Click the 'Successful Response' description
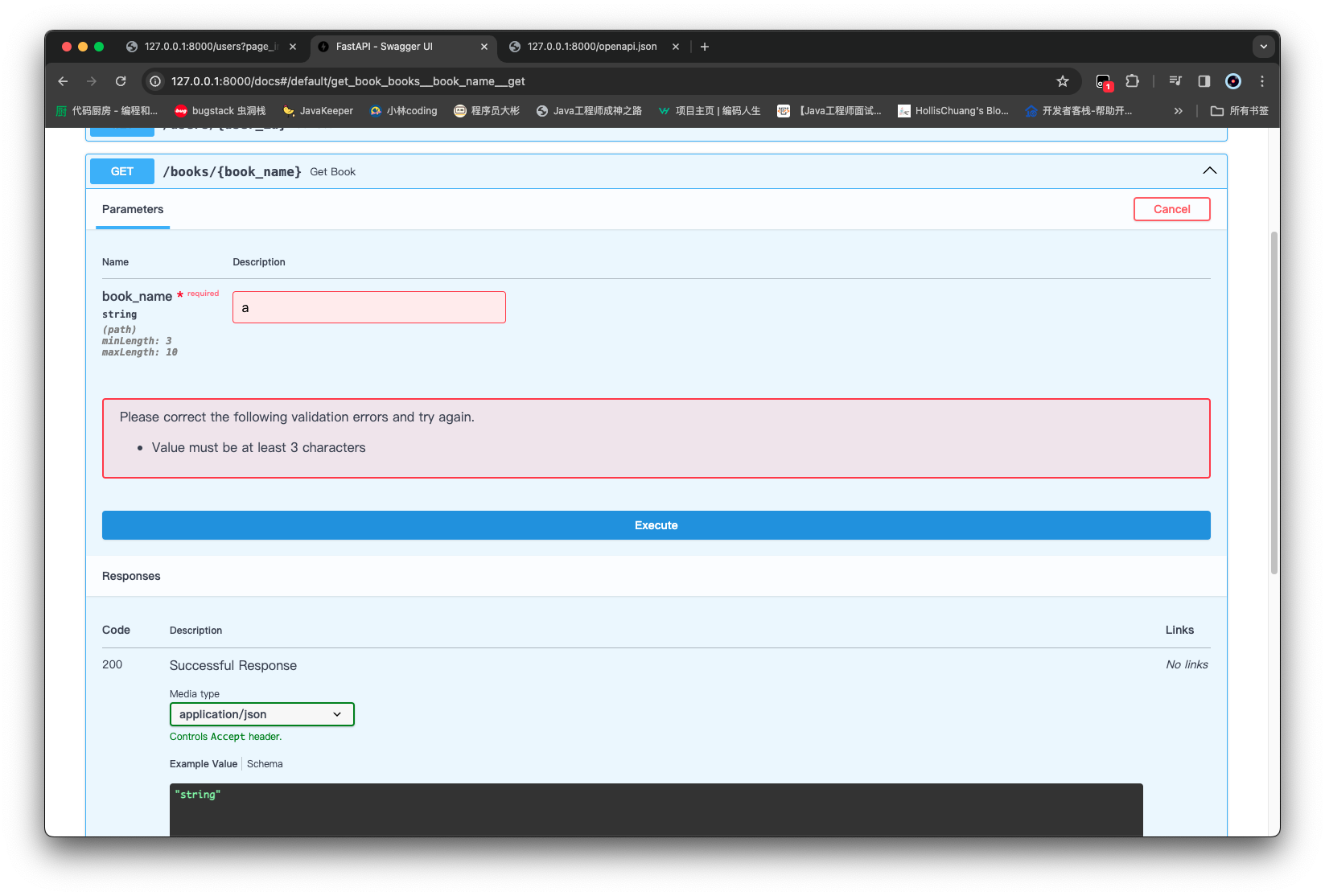1325x896 pixels. (233, 665)
